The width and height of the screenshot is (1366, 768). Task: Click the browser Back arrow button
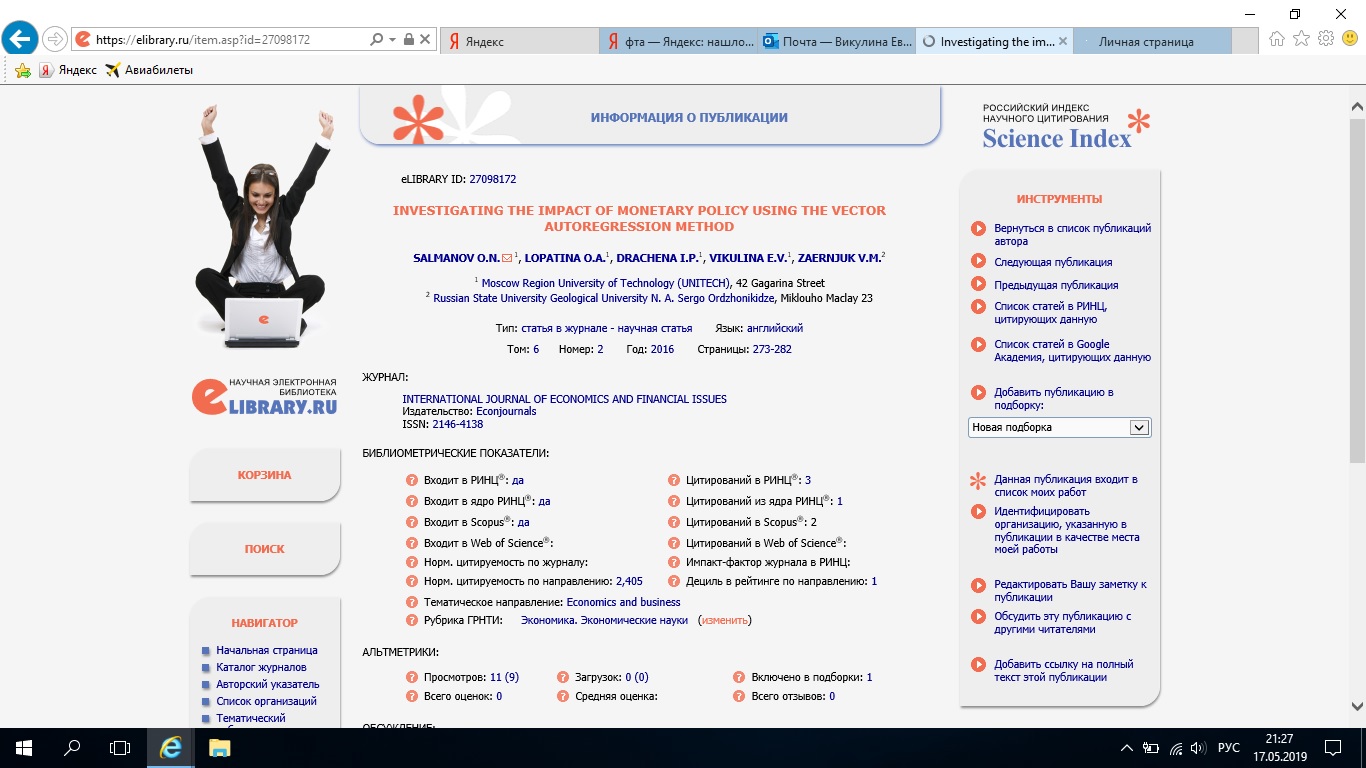pyautogui.click(x=20, y=39)
